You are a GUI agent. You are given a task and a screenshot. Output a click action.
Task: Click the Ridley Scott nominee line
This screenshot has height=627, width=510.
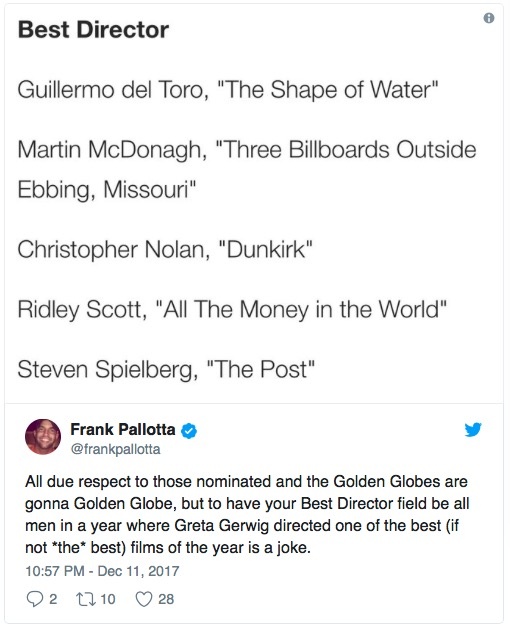coord(232,310)
